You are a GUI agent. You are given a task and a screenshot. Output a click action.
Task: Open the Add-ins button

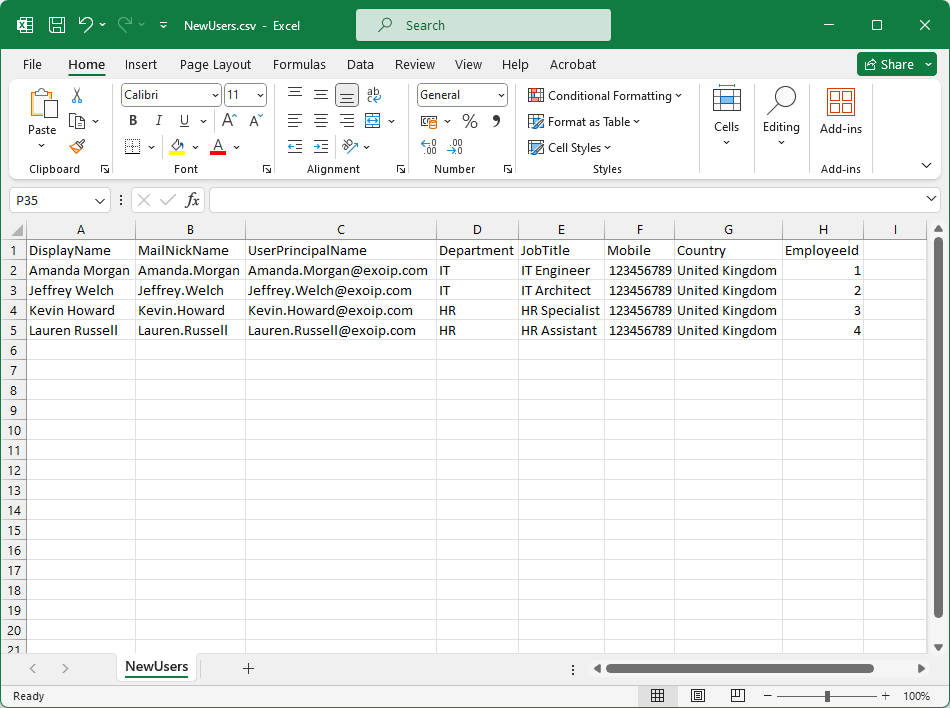(840, 110)
